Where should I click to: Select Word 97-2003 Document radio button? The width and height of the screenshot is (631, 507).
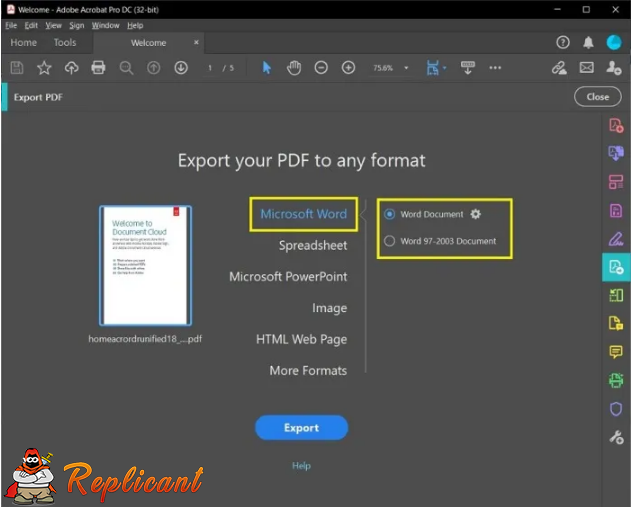click(x=389, y=241)
